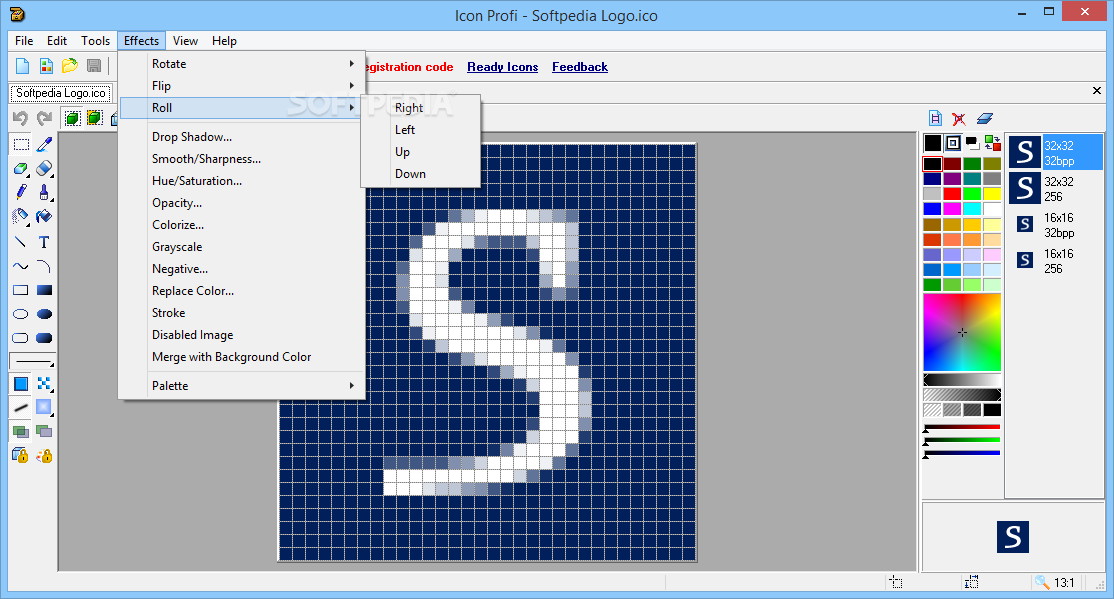Open the Tools menu
1114x599 pixels.
[x=95, y=41]
